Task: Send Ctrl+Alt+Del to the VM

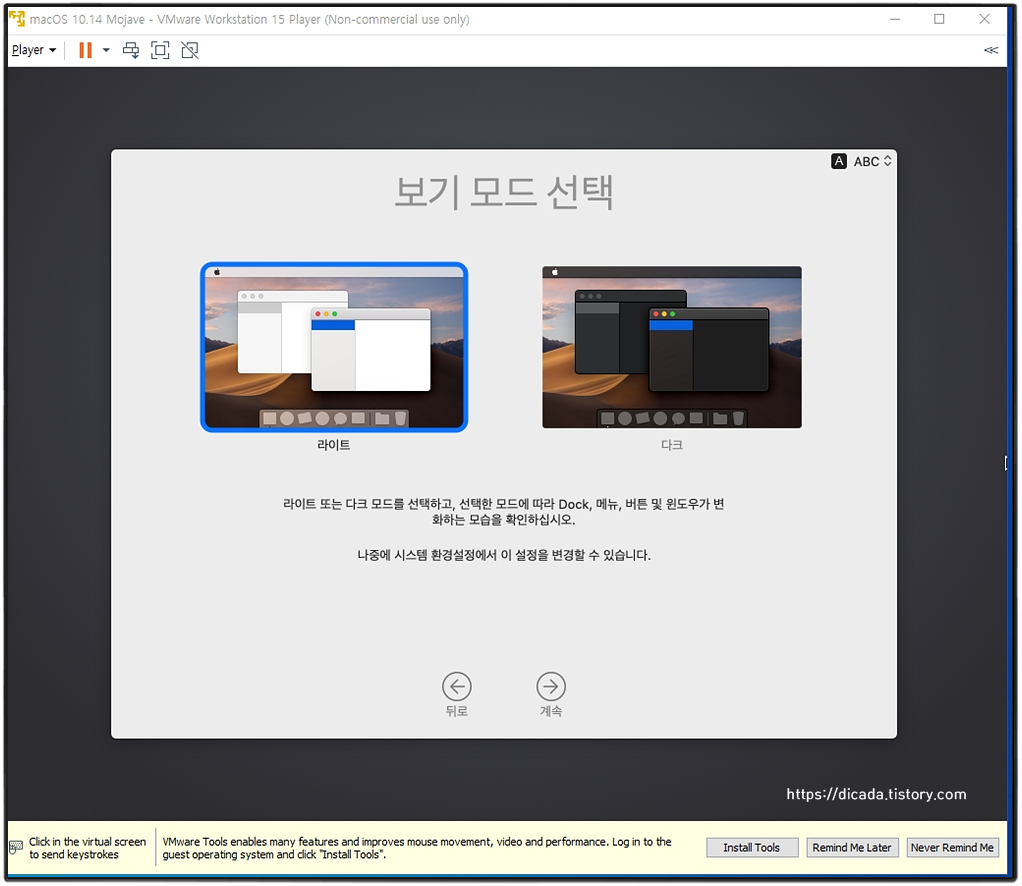Action: point(131,50)
